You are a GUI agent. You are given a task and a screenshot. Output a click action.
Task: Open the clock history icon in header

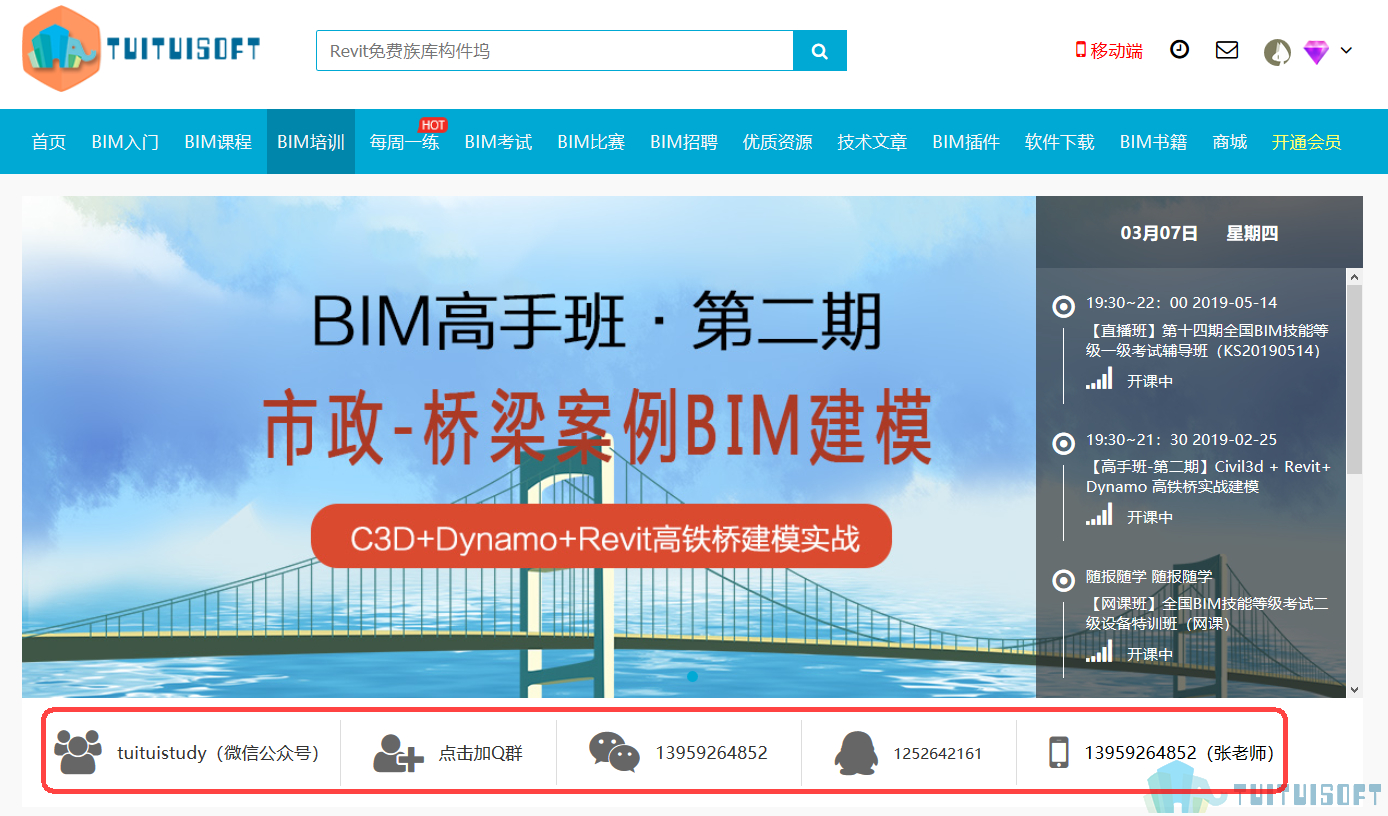click(1180, 49)
